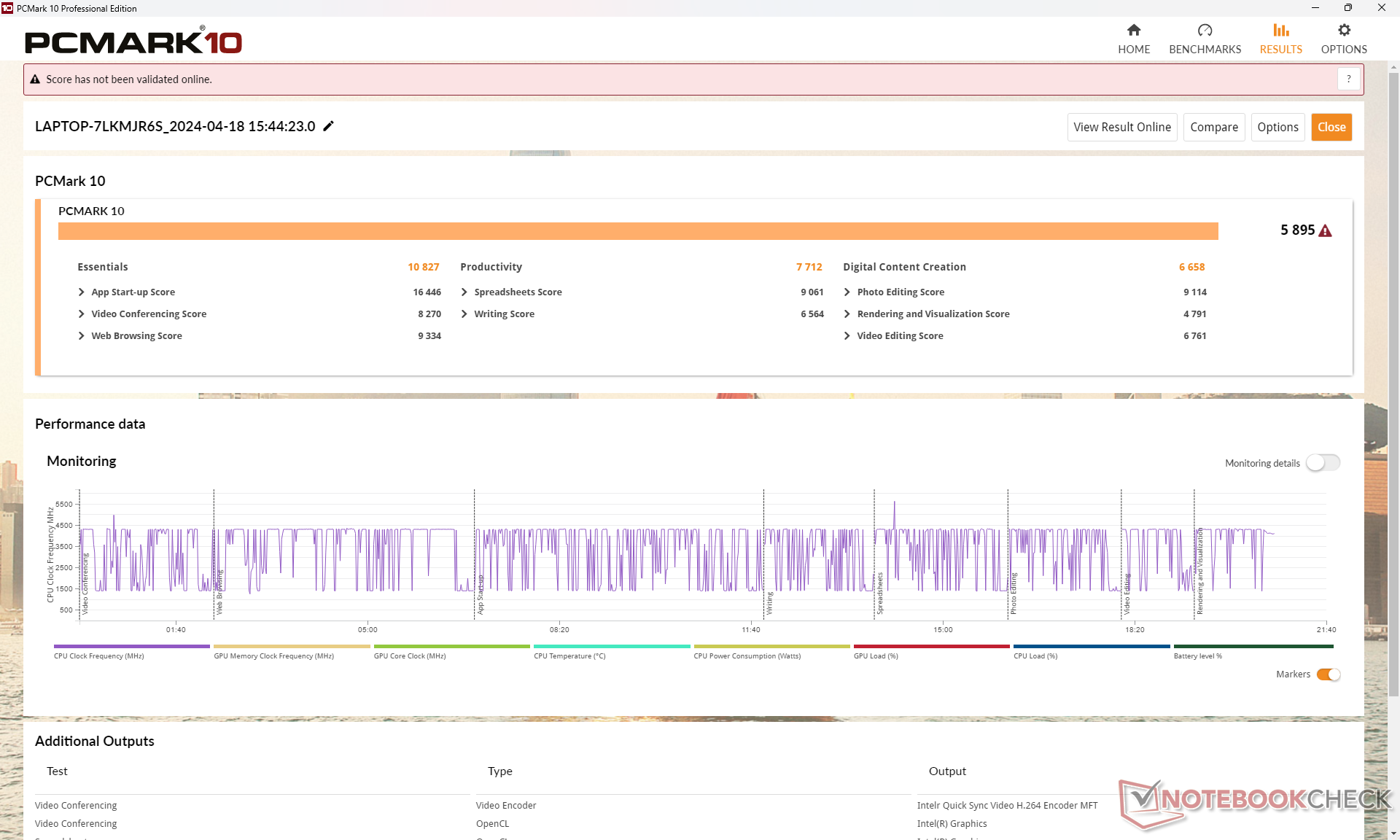
Task: Expand the Photo Editing Score row
Action: pos(847,292)
